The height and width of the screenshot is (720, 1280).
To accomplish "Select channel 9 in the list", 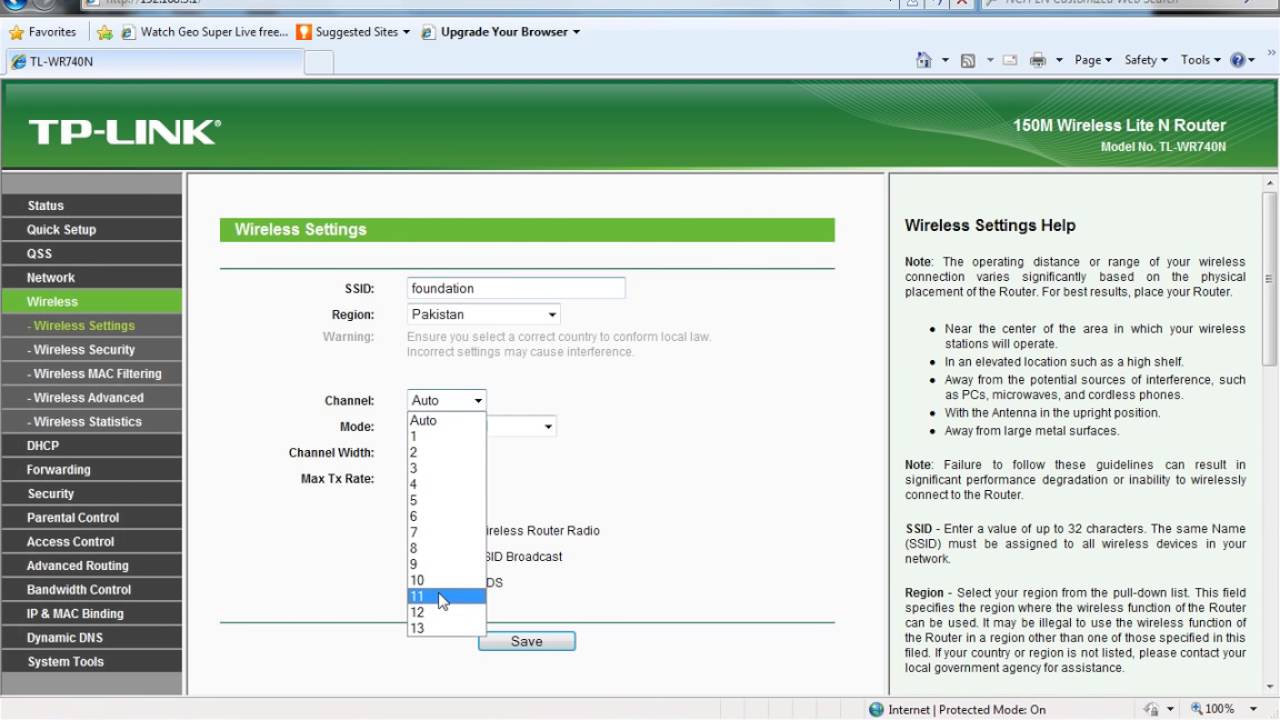I will click(x=446, y=565).
